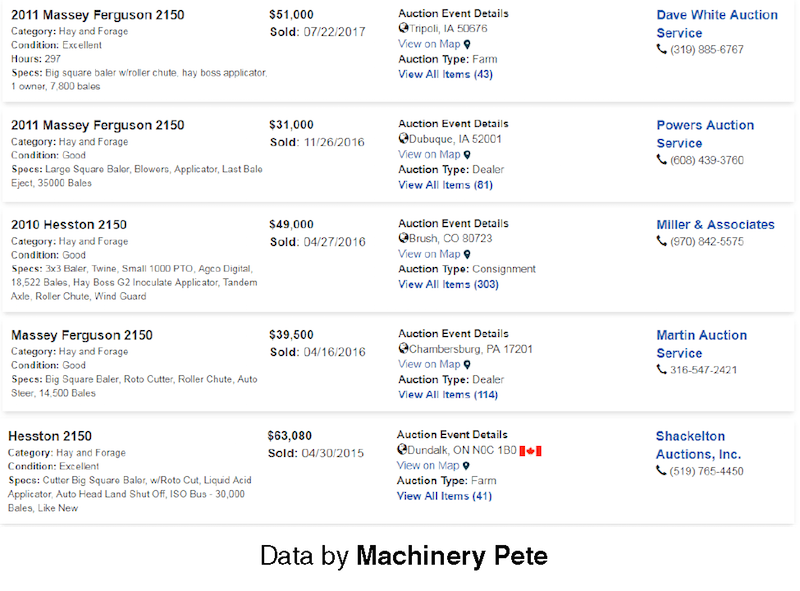Click globe icon beside Tripoli, IA 50676
The height and width of the screenshot is (591, 800).
coord(403,29)
